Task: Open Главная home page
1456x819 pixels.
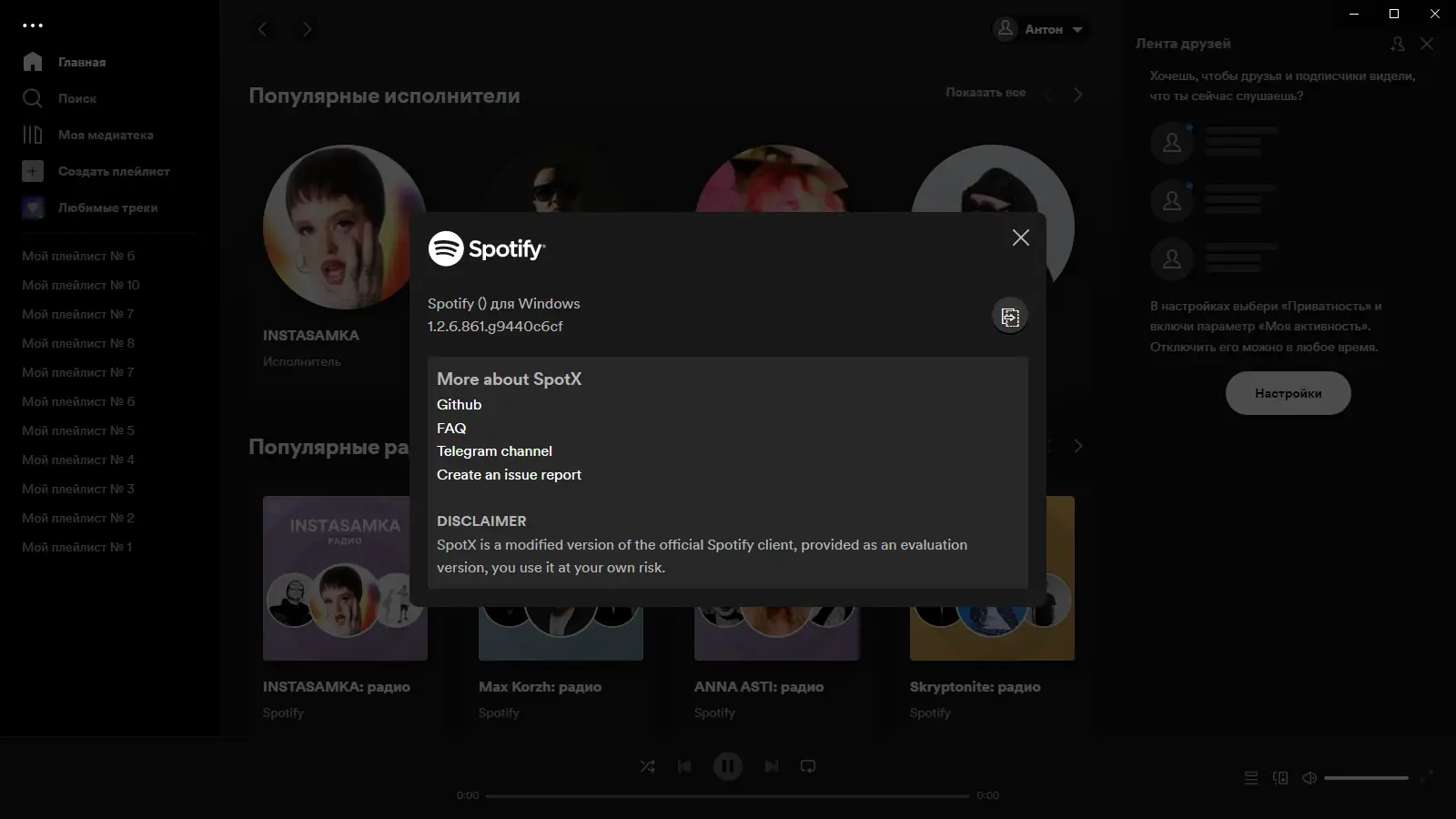Action: [x=81, y=62]
